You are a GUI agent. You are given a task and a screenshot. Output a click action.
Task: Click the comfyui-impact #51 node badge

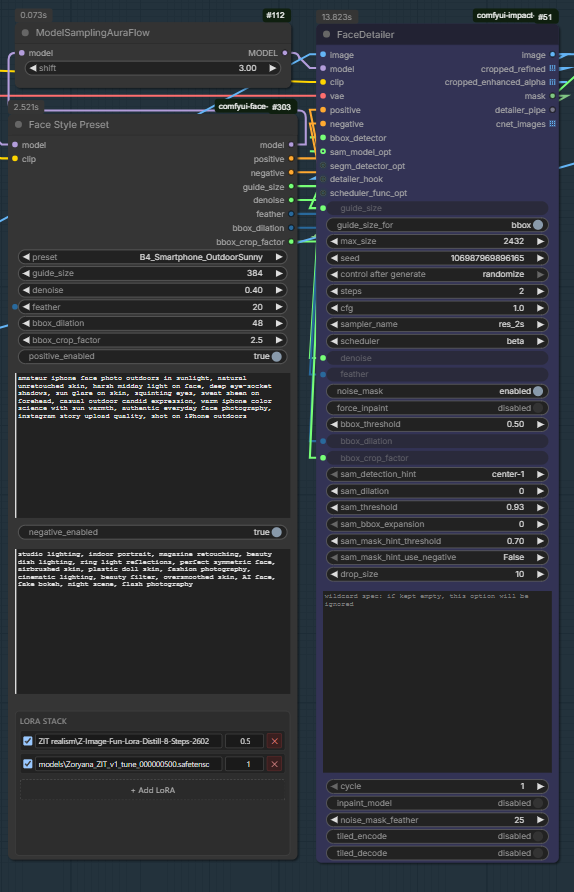(515, 16)
